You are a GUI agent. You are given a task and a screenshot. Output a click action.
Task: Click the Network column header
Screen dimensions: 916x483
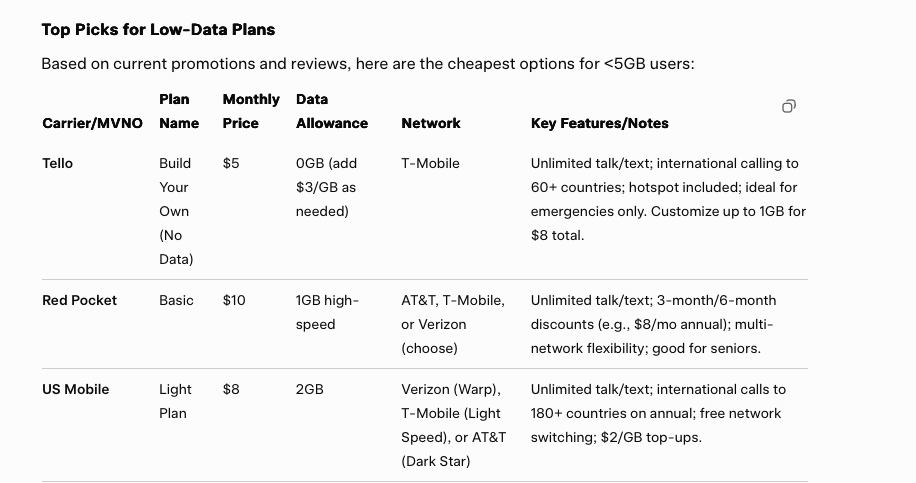(431, 123)
